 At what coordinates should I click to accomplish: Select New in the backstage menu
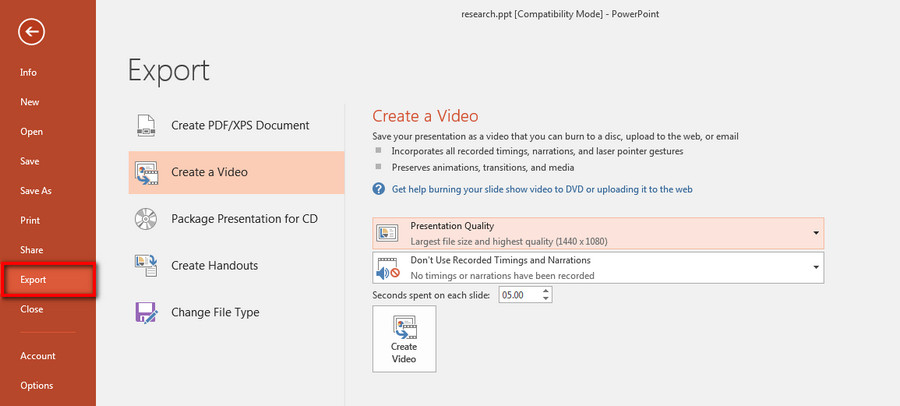point(30,102)
